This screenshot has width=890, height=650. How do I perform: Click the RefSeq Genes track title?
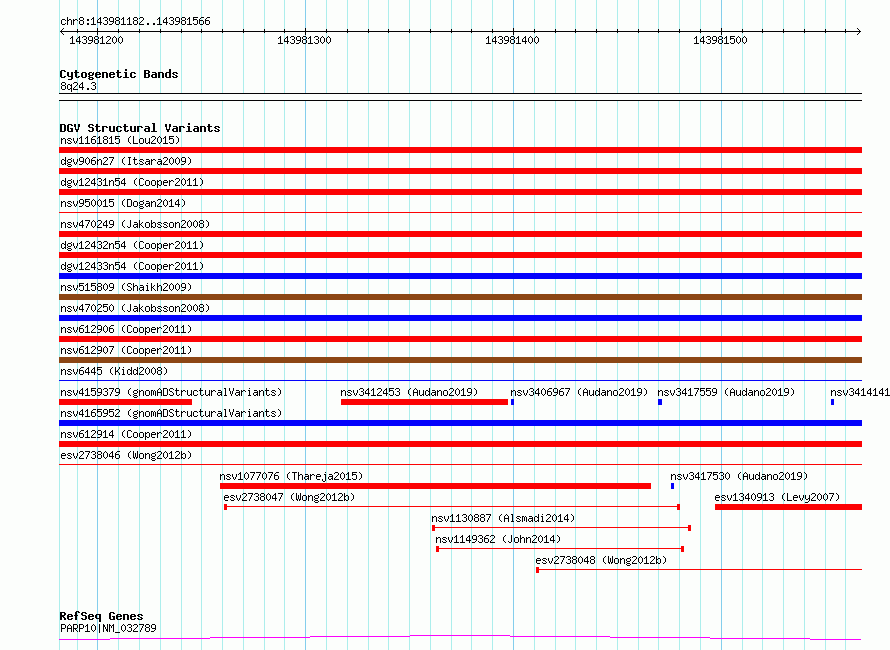101,616
